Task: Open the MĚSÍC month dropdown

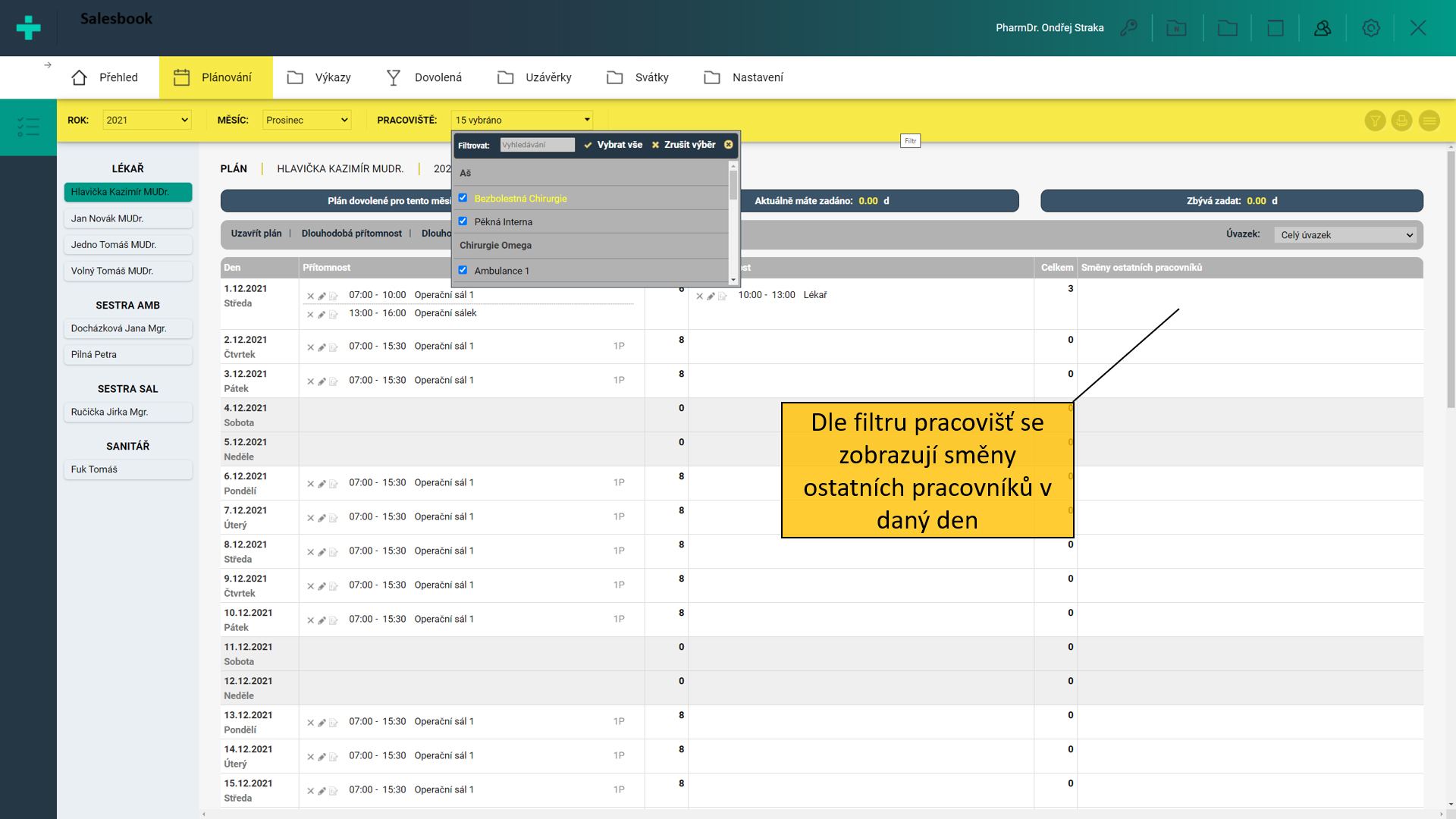Action: click(x=306, y=120)
